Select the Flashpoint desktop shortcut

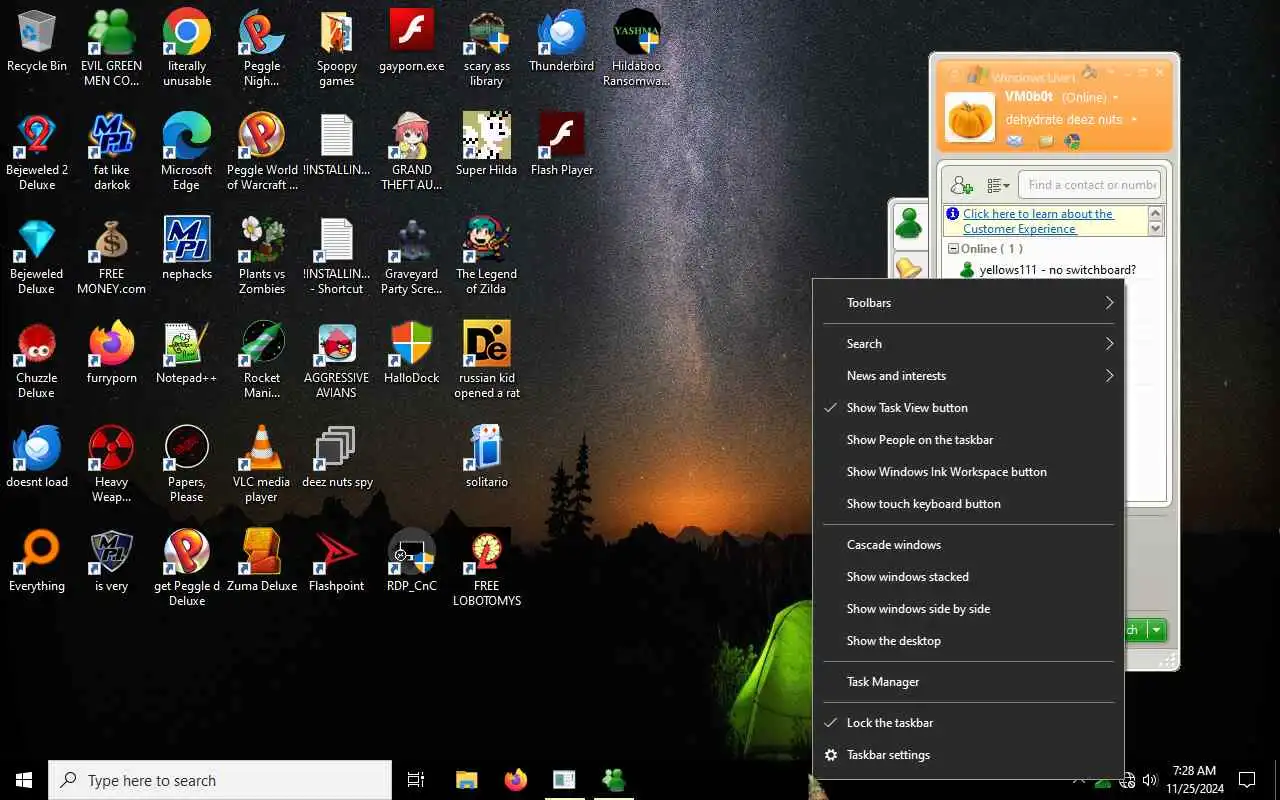tap(337, 561)
